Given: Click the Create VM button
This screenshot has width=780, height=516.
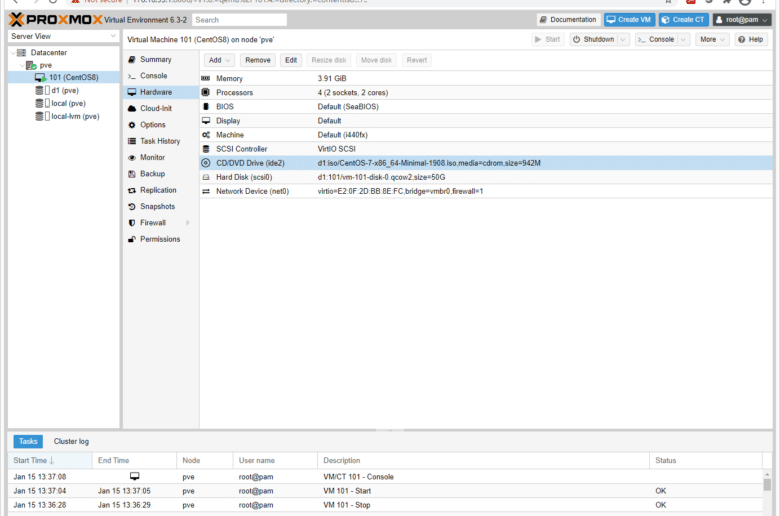Looking at the screenshot, I should point(629,20).
